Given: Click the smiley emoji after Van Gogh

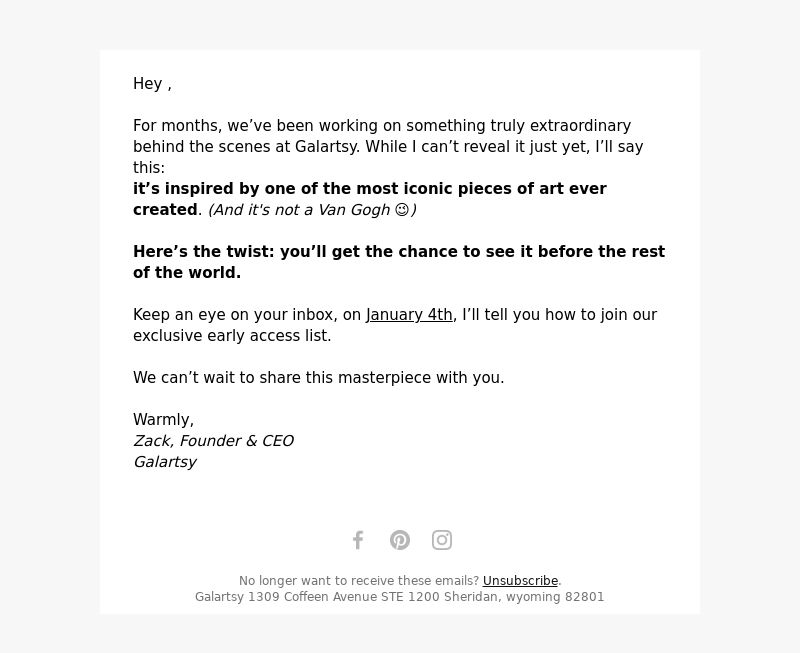Looking at the screenshot, I should pyautogui.click(x=402, y=210).
